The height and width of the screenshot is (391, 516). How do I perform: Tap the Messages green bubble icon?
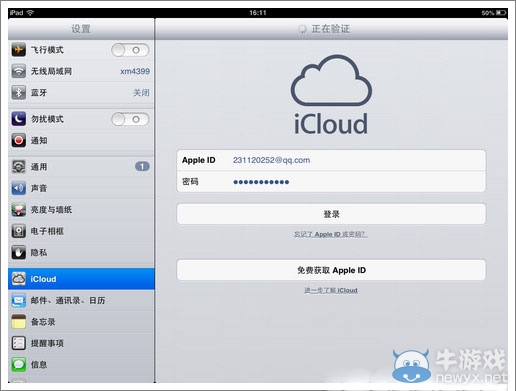(19, 364)
